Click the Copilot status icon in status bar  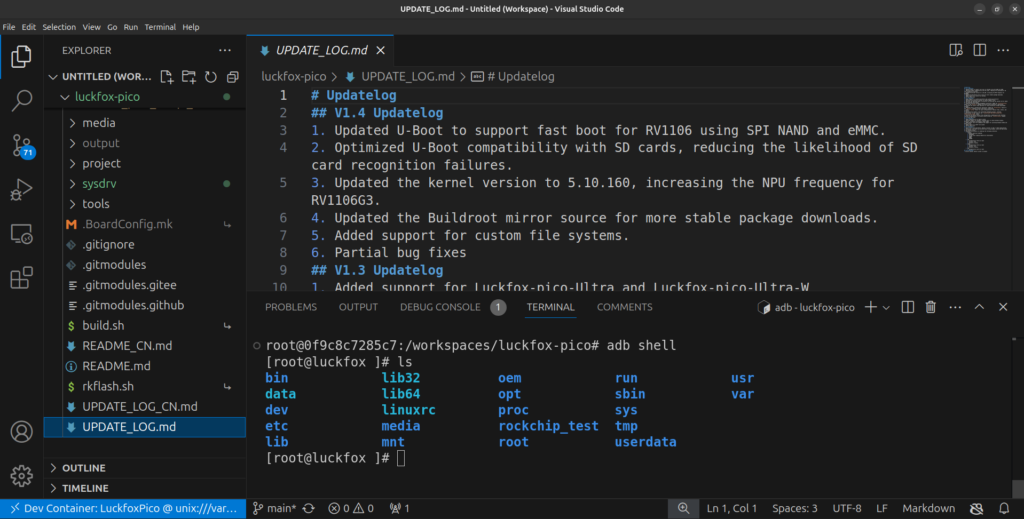(x=976, y=509)
